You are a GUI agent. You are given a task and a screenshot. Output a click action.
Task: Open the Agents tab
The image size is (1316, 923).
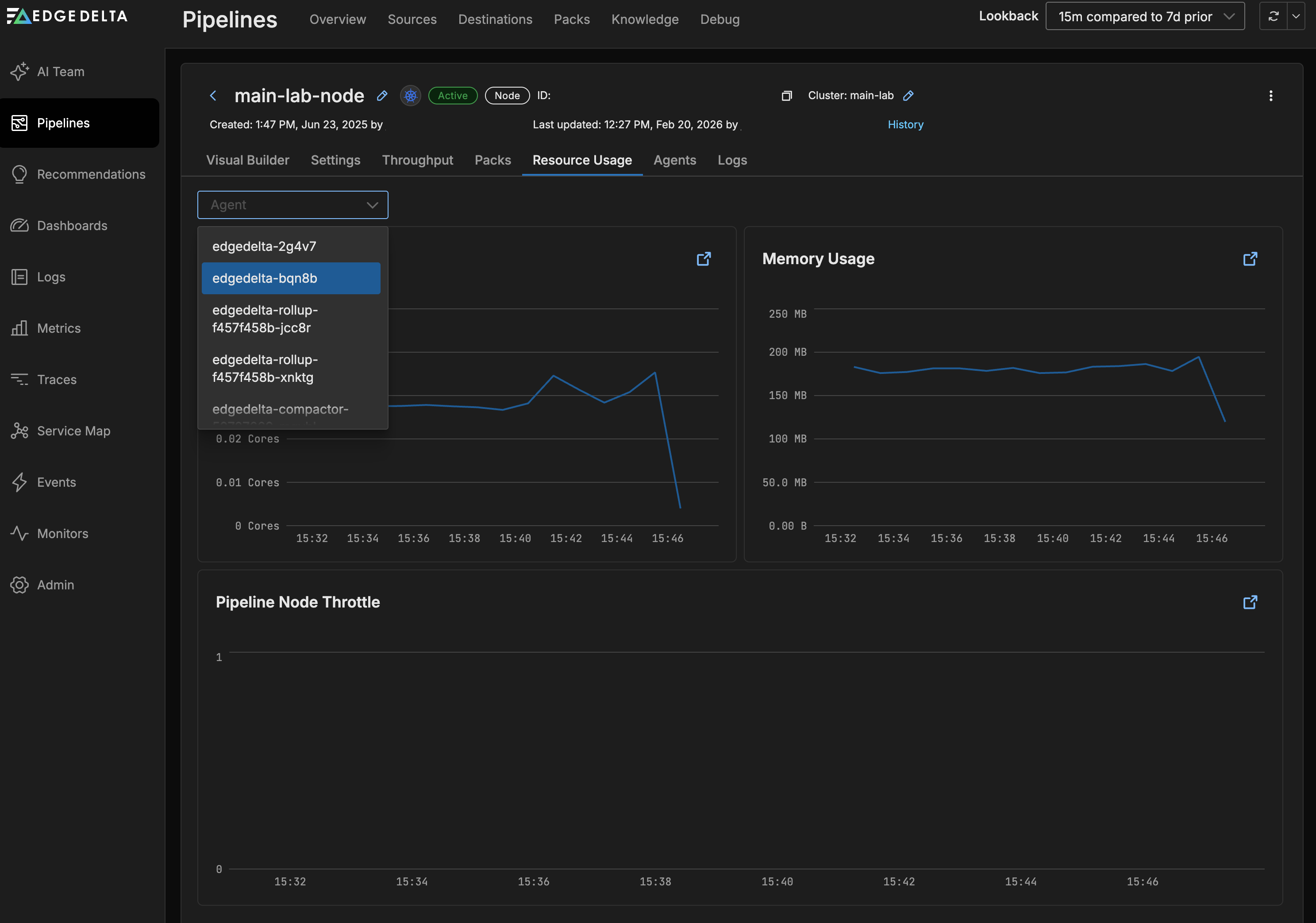[x=675, y=160]
